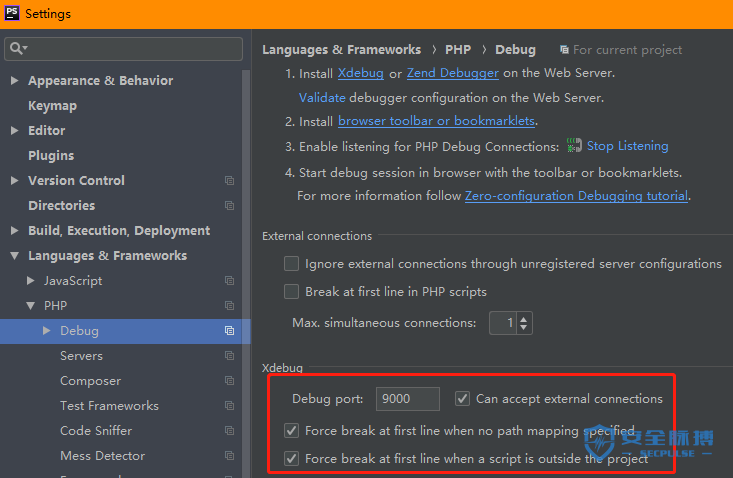Uncheck Force break when script is outside project
This screenshot has height=478, width=733.
(291, 458)
